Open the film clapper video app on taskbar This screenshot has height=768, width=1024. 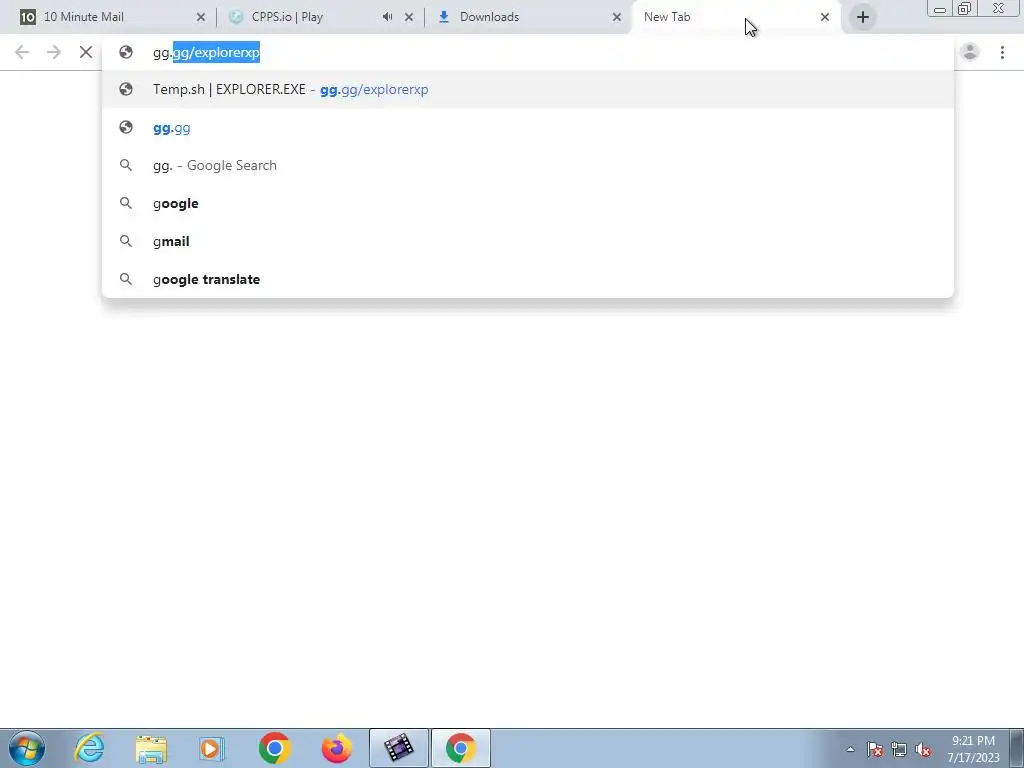(x=399, y=748)
